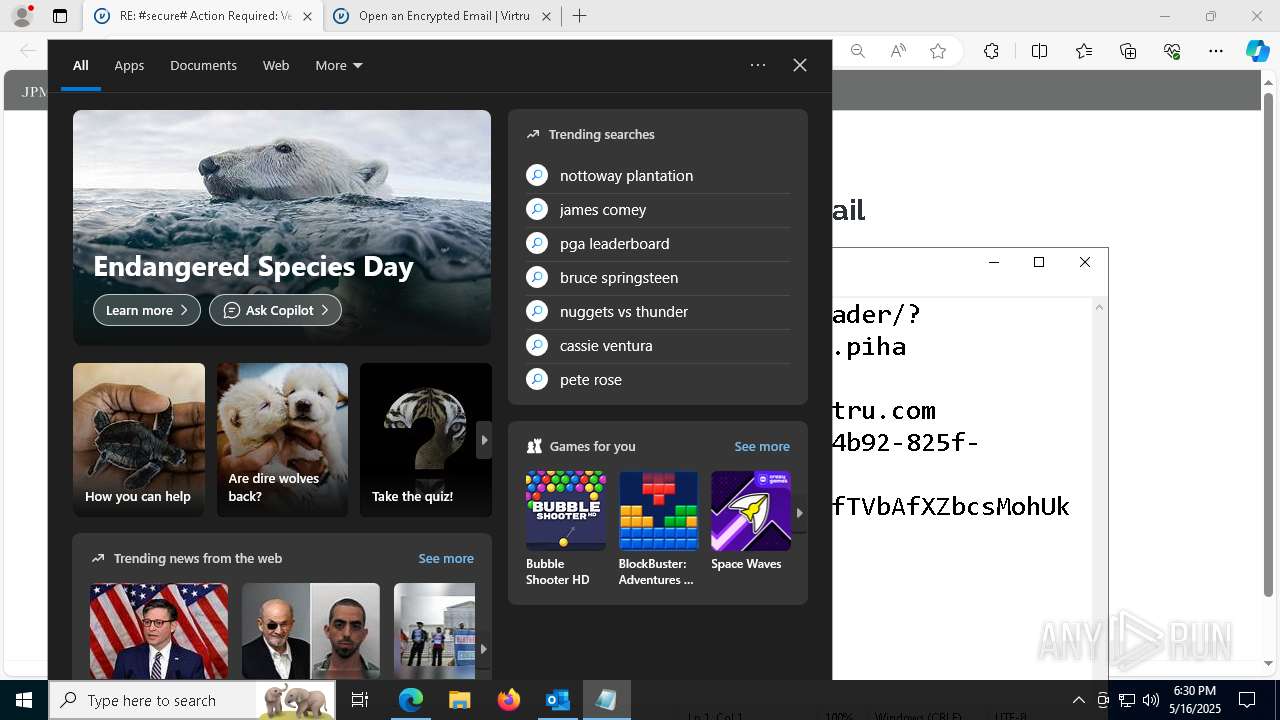The width and height of the screenshot is (1280, 720).
Task: Open Edge Extensions puzzle icon
Action: pyautogui.click(x=991, y=51)
